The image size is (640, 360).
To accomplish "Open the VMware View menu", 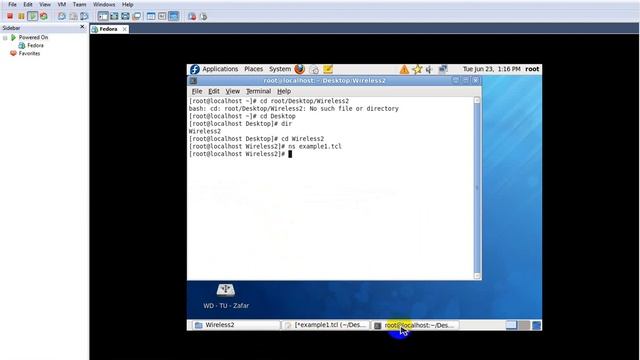I will pos(45,4).
